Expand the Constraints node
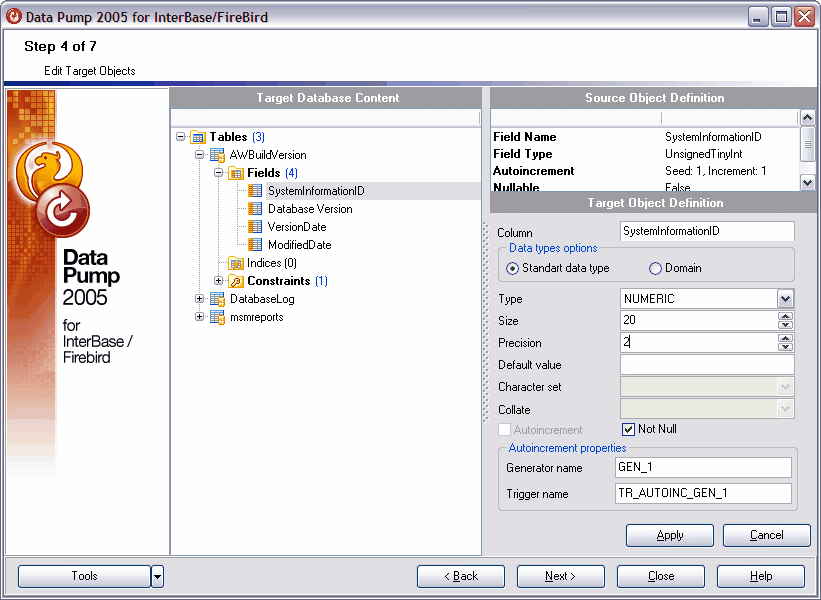The image size is (821, 600). pyautogui.click(x=219, y=281)
